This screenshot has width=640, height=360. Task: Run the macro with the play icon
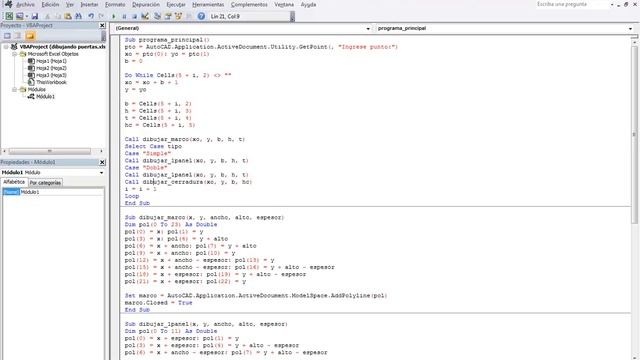[113, 16]
